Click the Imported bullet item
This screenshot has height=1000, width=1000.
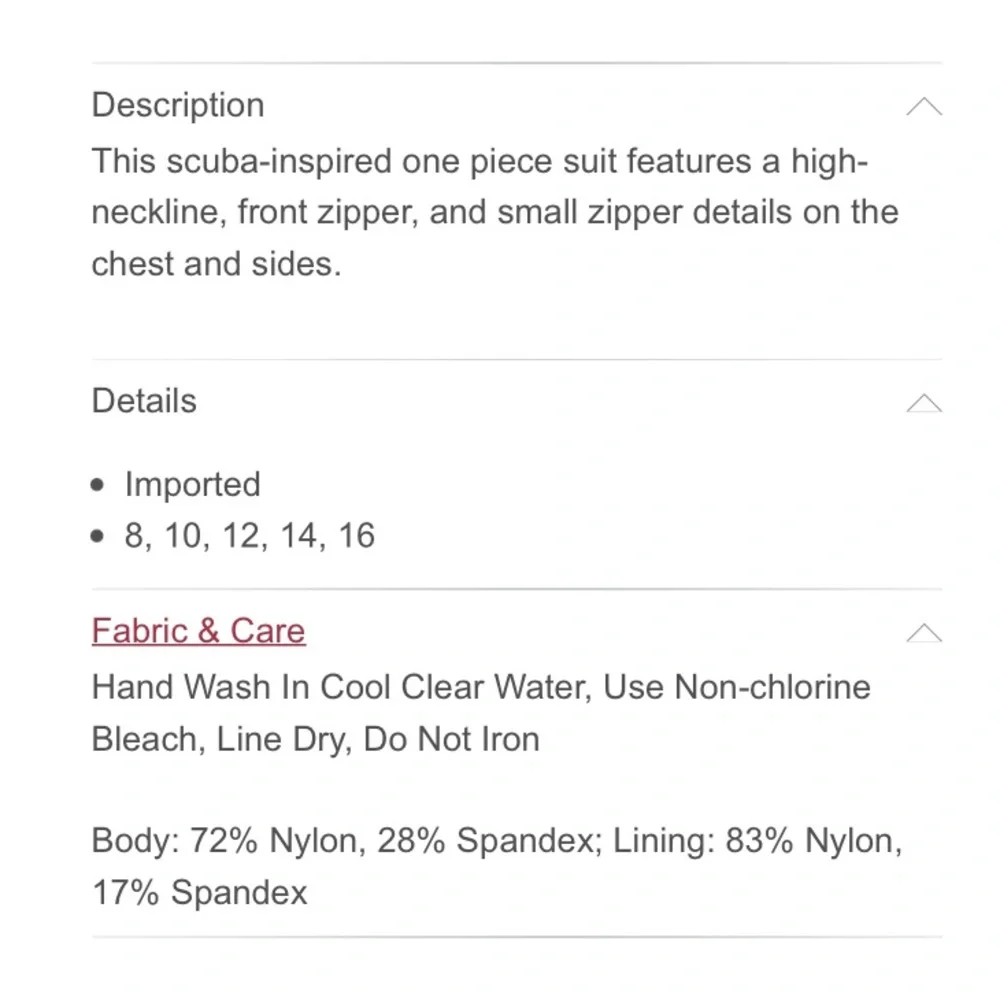192,484
